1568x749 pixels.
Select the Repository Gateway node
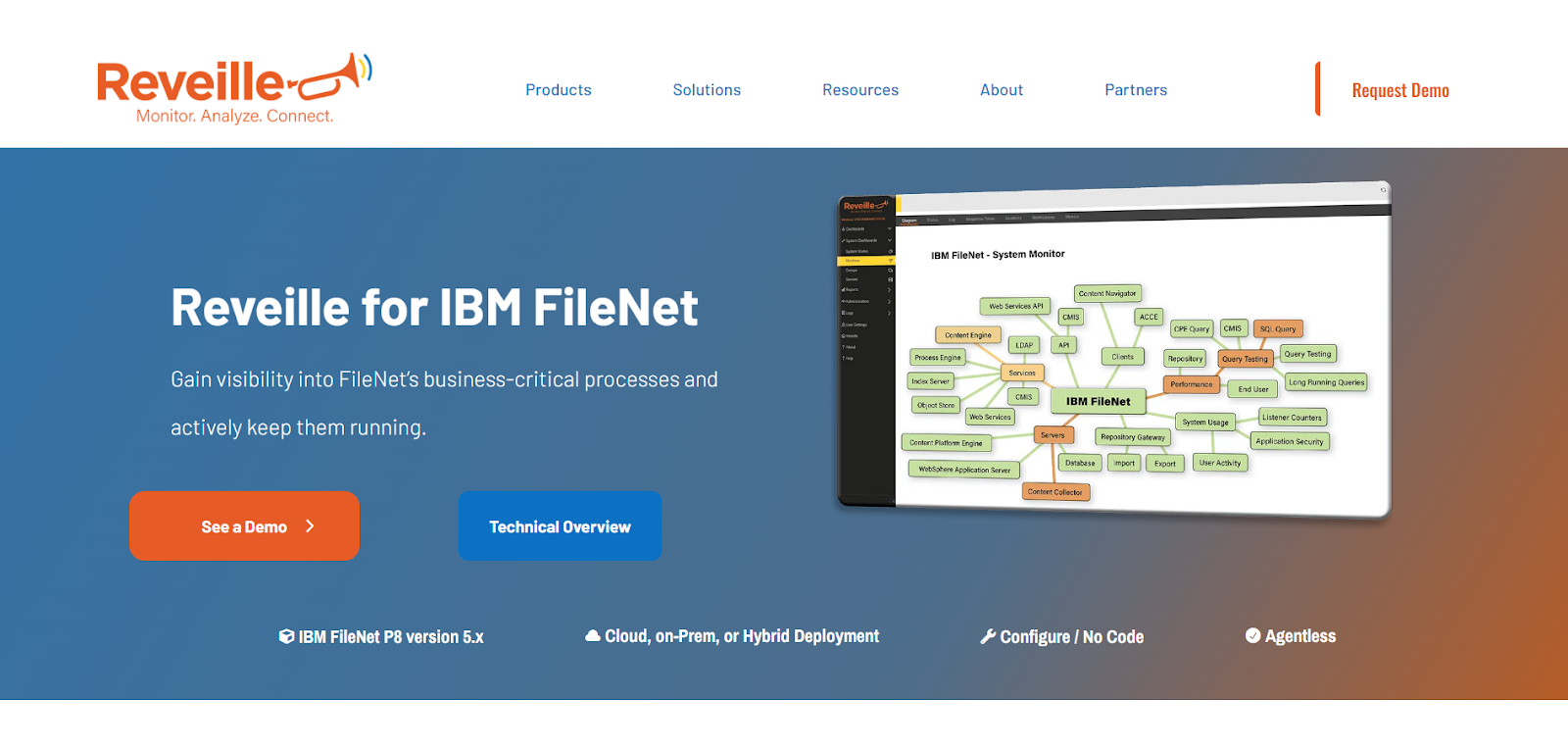point(1133,437)
